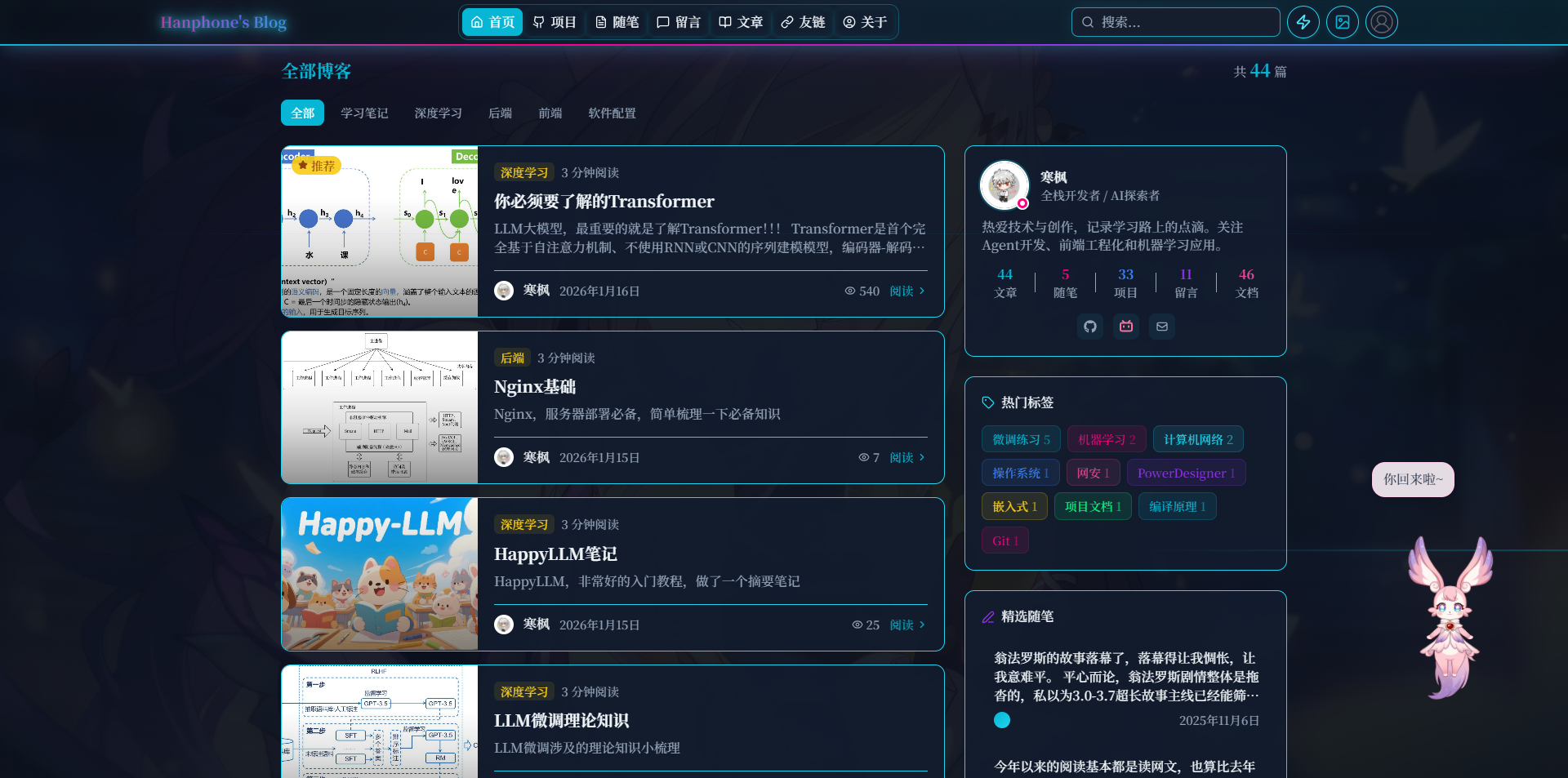Viewport: 1568px width, 778px height.
Task: Go to 首页 in the navigation bar
Action: 492,22
